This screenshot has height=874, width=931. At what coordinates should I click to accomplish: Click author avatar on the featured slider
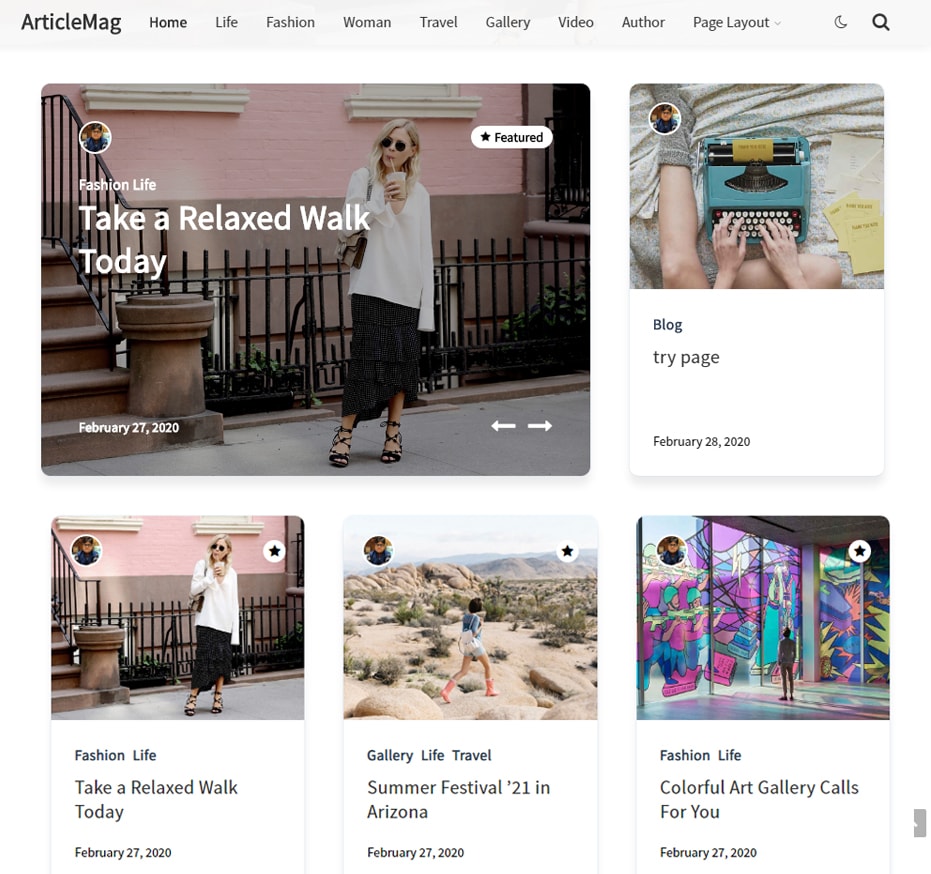[95, 137]
